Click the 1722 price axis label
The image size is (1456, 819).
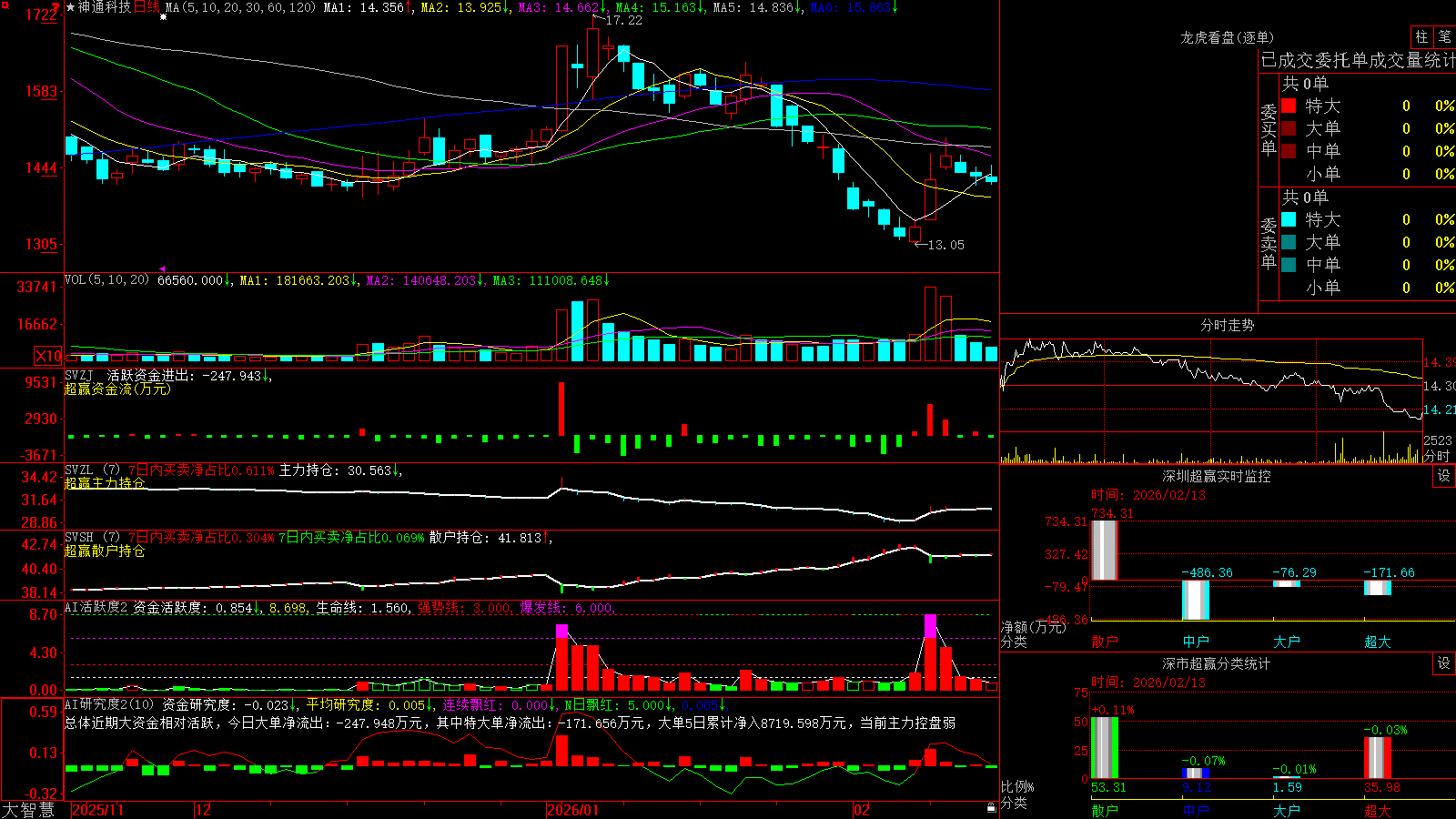(x=42, y=15)
